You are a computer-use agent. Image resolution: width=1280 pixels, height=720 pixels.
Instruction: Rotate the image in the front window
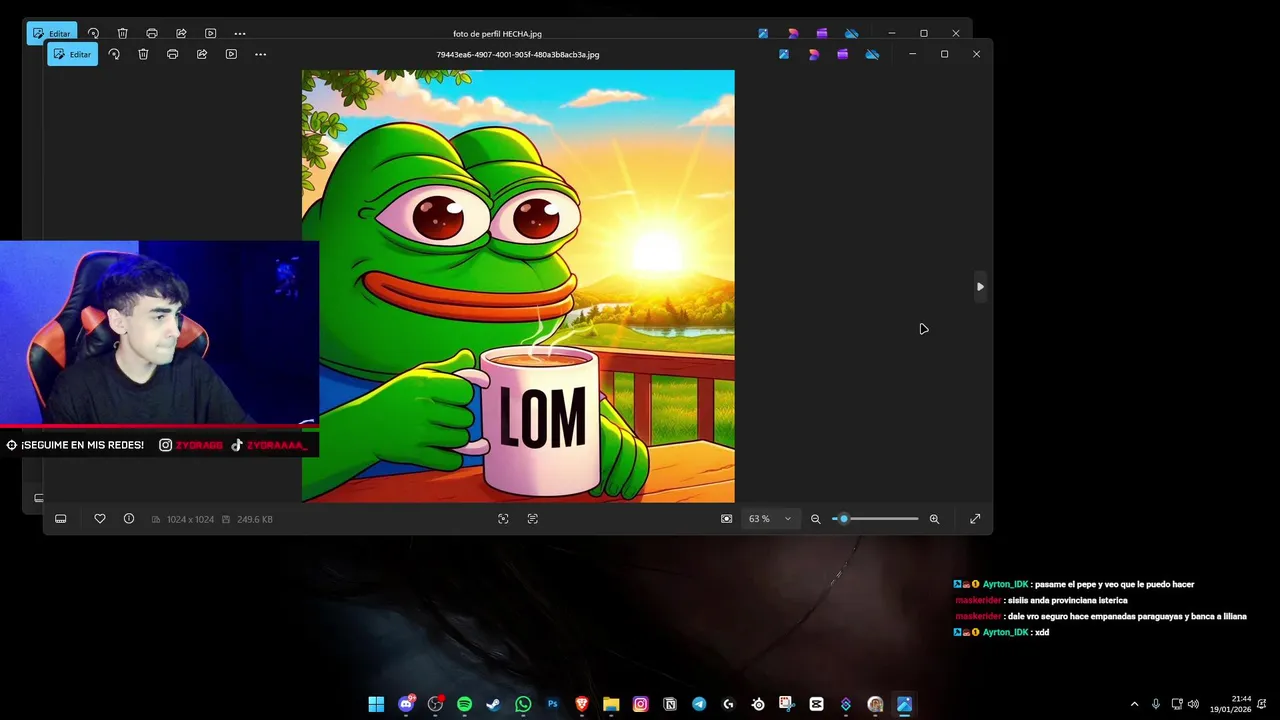click(114, 54)
